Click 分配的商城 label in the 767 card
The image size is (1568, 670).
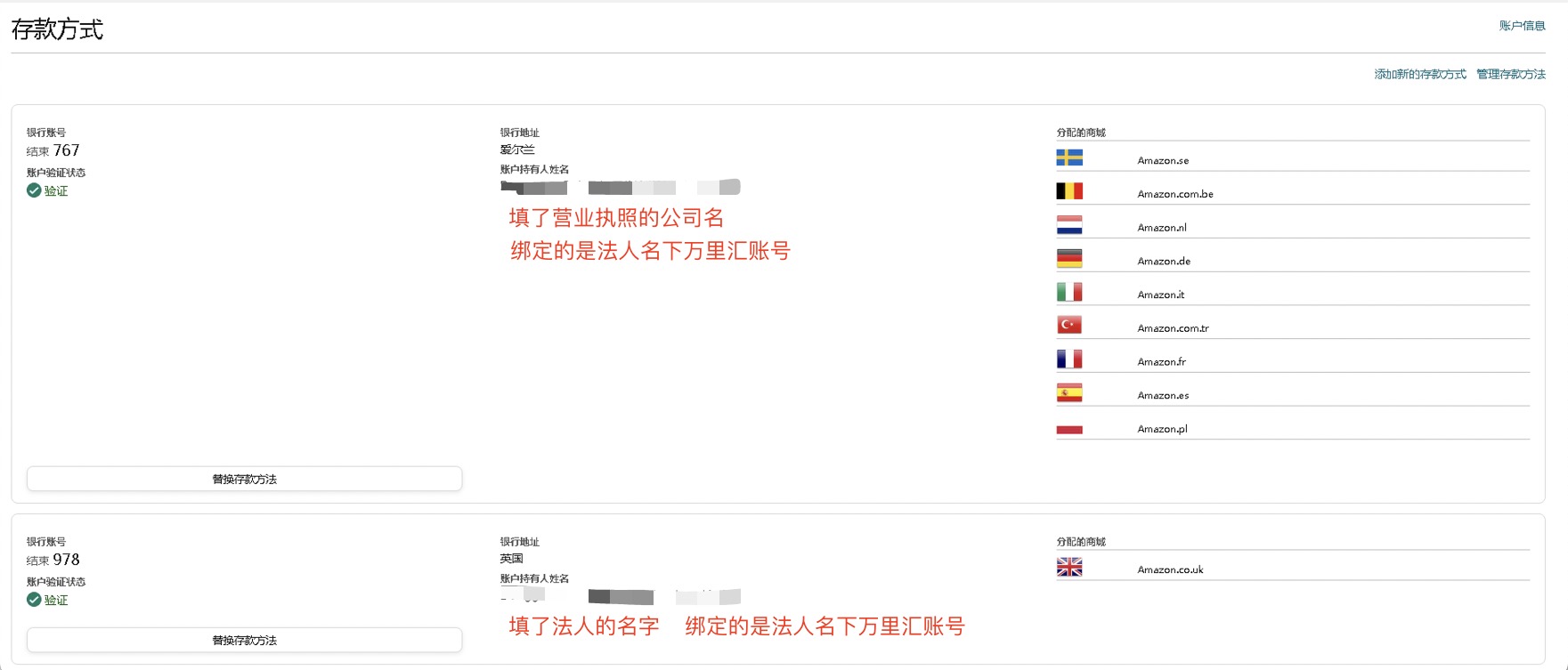click(1081, 133)
